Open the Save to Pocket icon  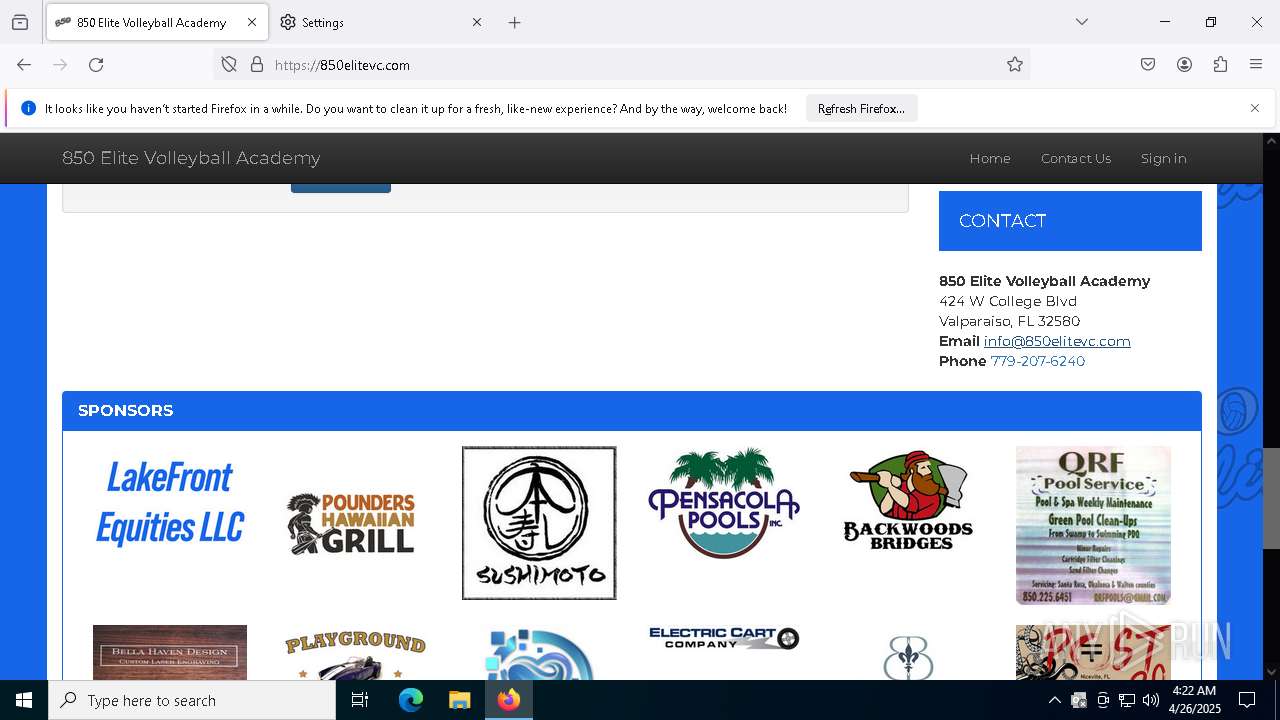[x=1148, y=65]
